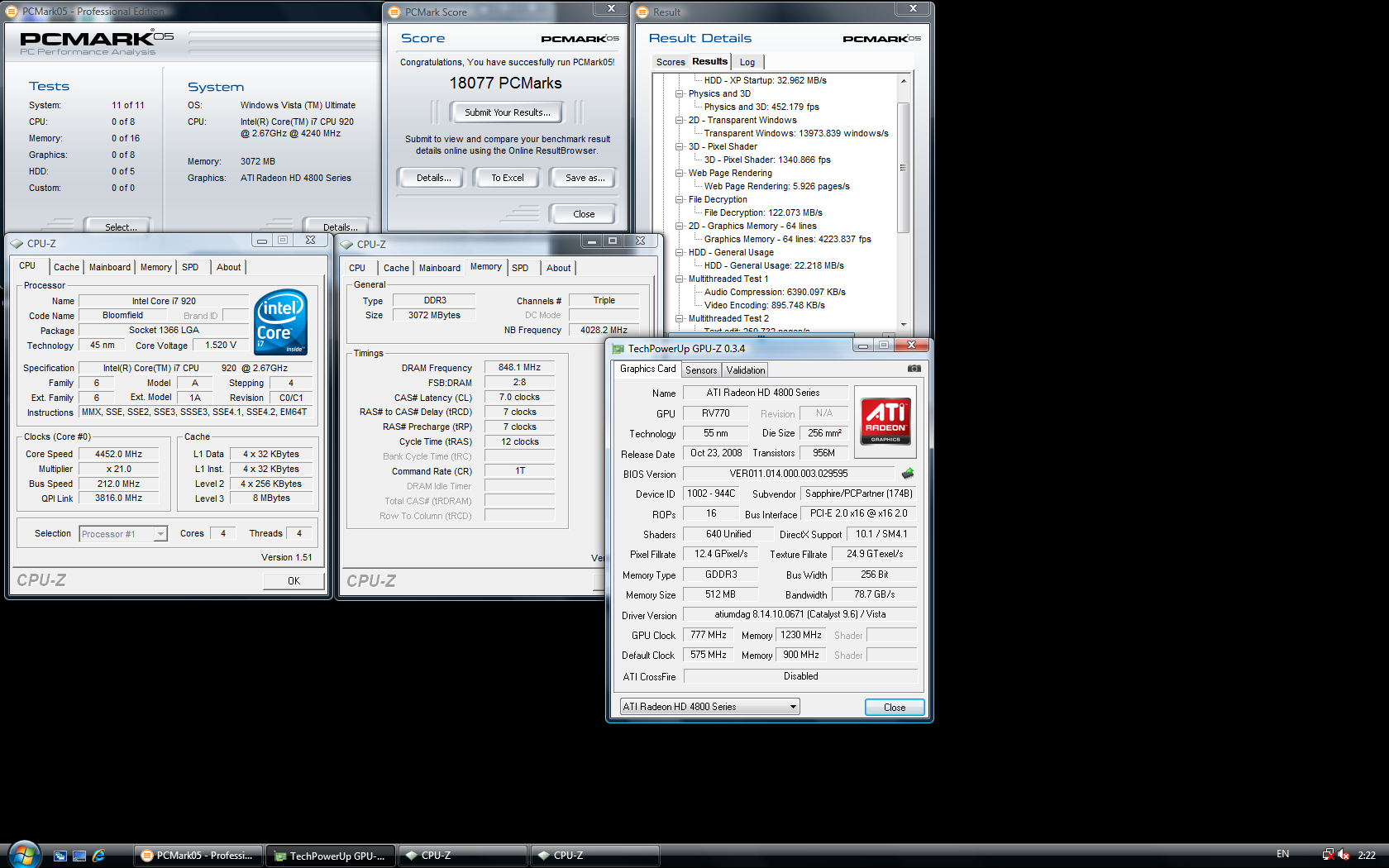Activate TechPowerUp GPU-Z taskbar button
Viewport: 1389px width, 868px height.
click(x=331, y=856)
